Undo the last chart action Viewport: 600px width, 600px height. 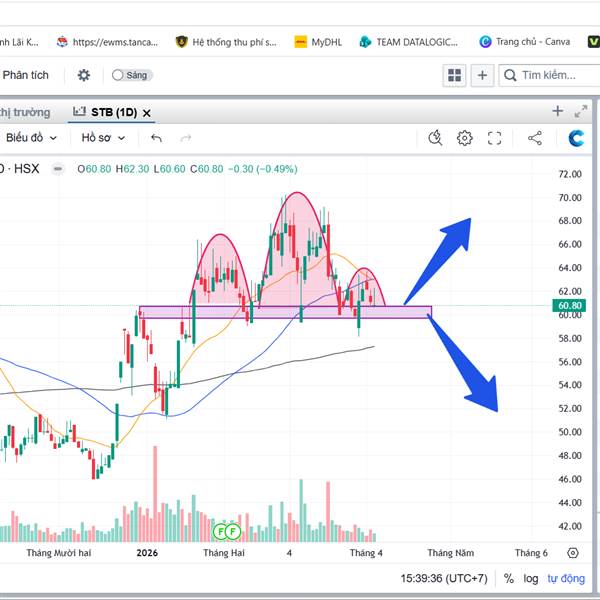tap(156, 138)
